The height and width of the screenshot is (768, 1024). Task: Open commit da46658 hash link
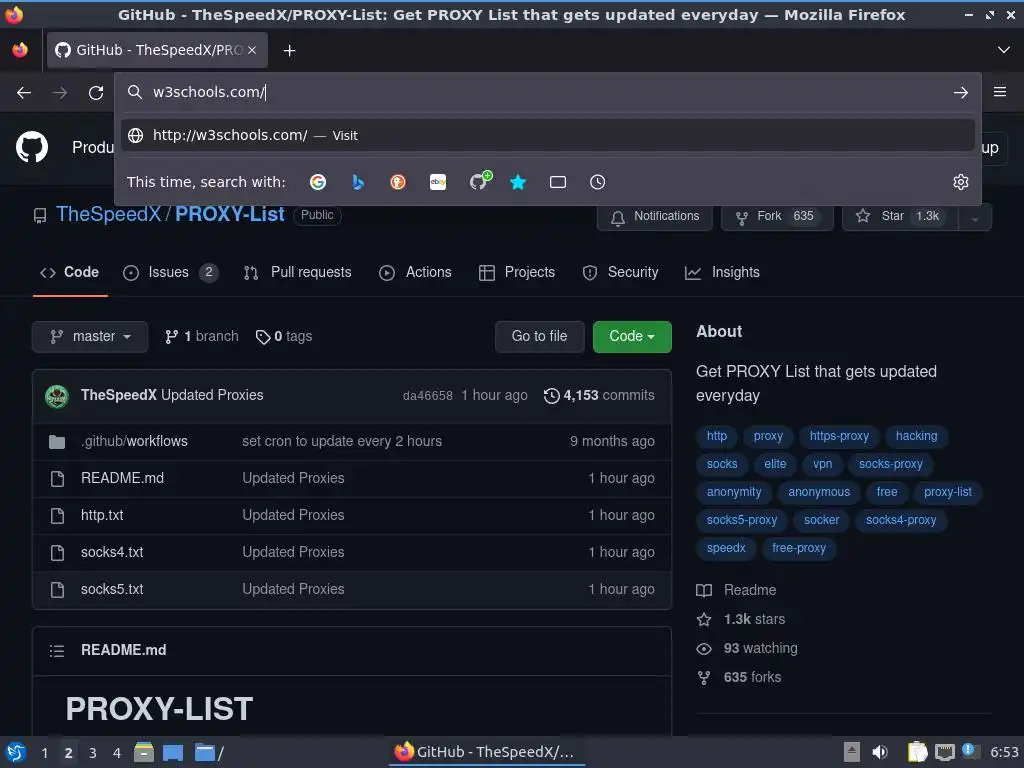pos(428,396)
